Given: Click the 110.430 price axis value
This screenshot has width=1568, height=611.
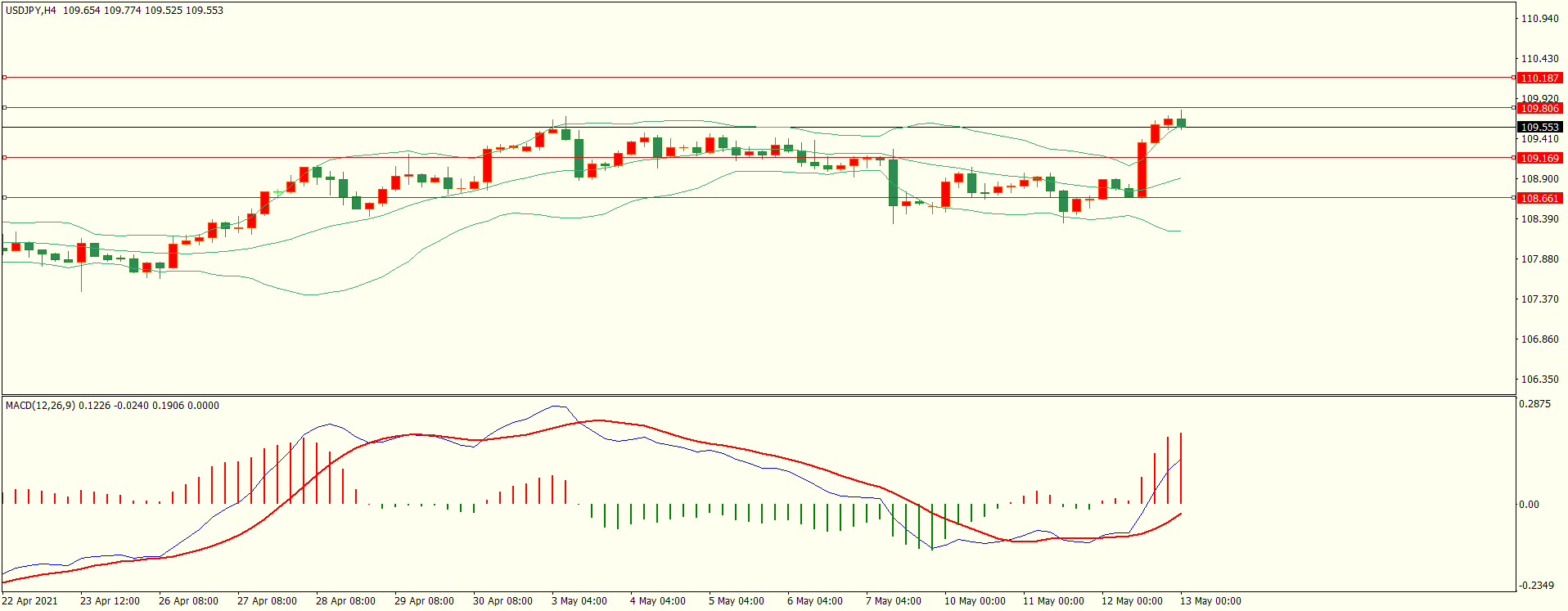Looking at the screenshot, I should click(x=1539, y=59).
